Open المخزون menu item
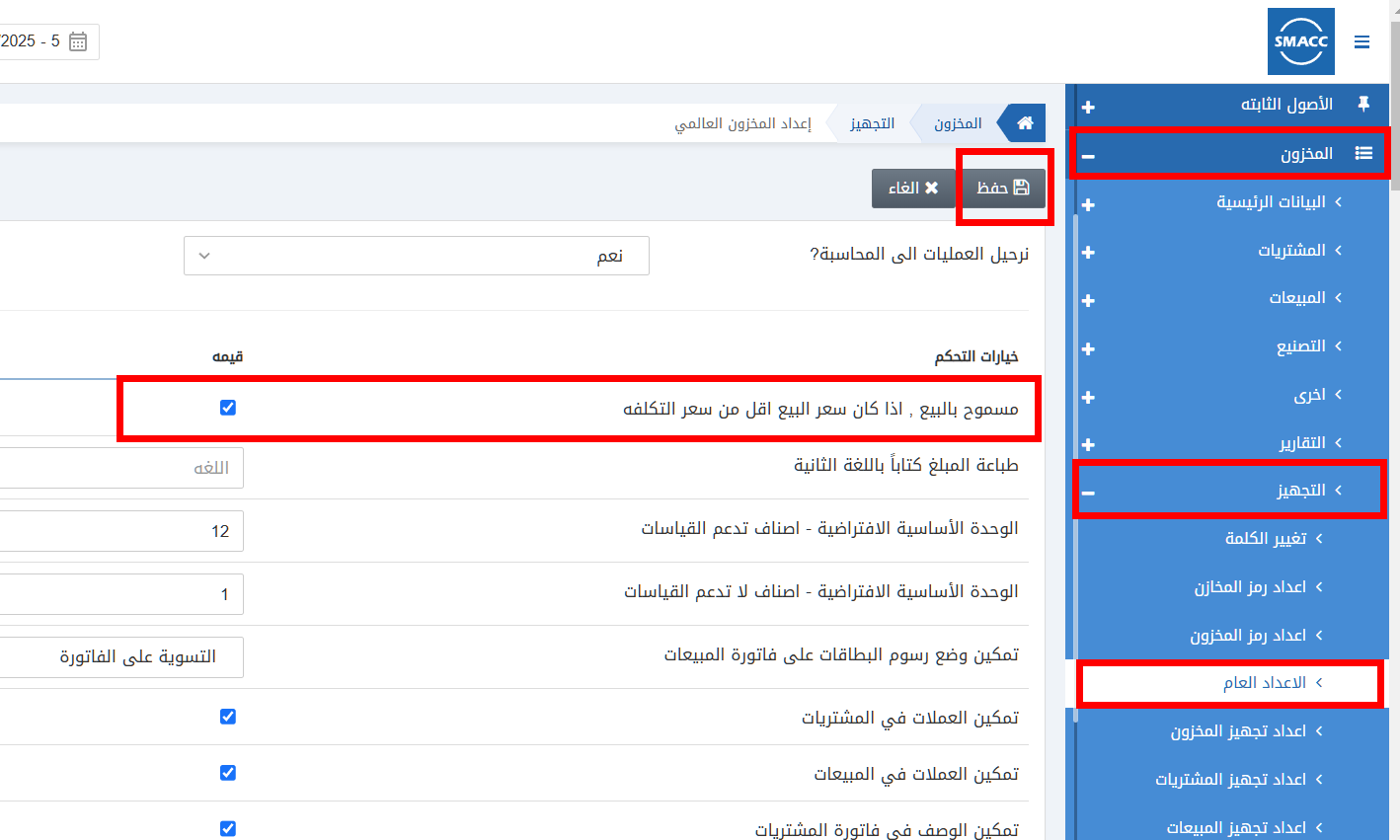The width and height of the screenshot is (1400, 840). pos(1306,154)
